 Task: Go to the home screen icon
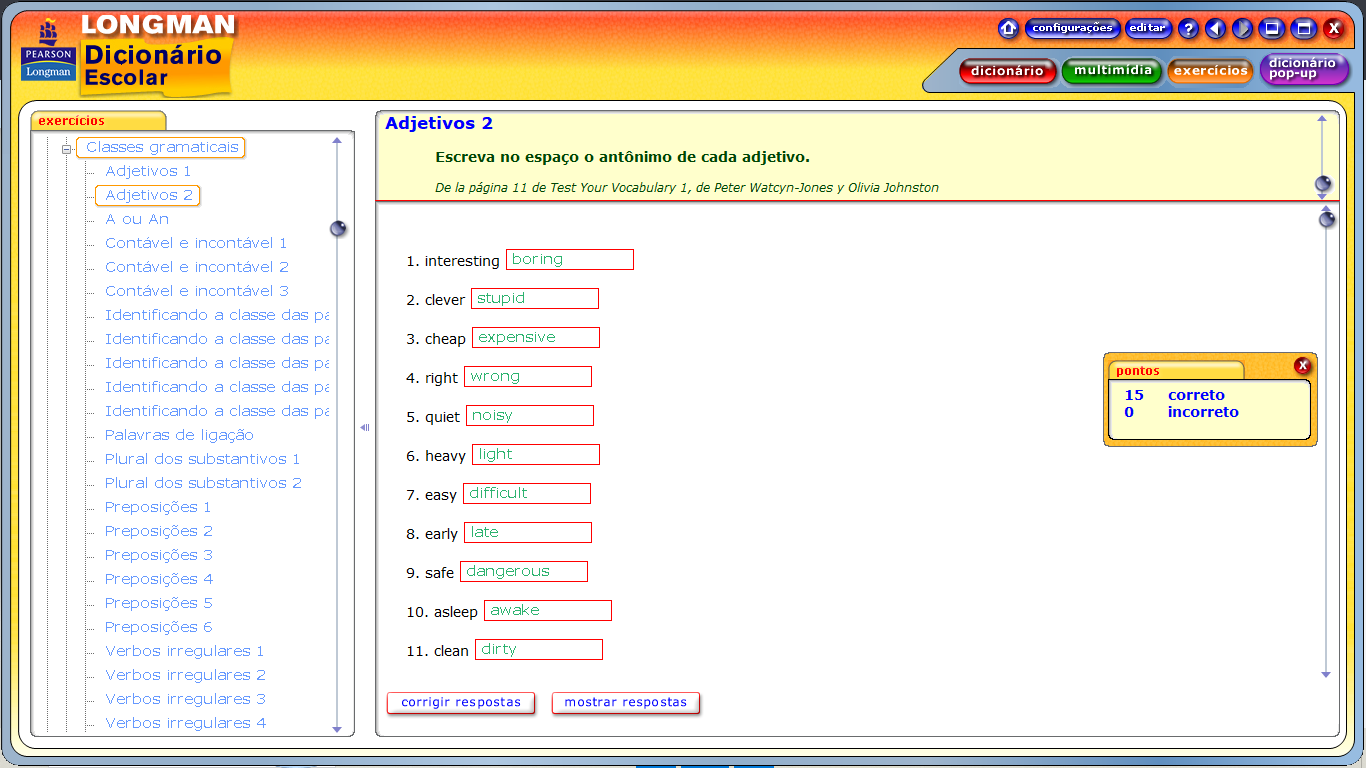tap(1008, 28)
